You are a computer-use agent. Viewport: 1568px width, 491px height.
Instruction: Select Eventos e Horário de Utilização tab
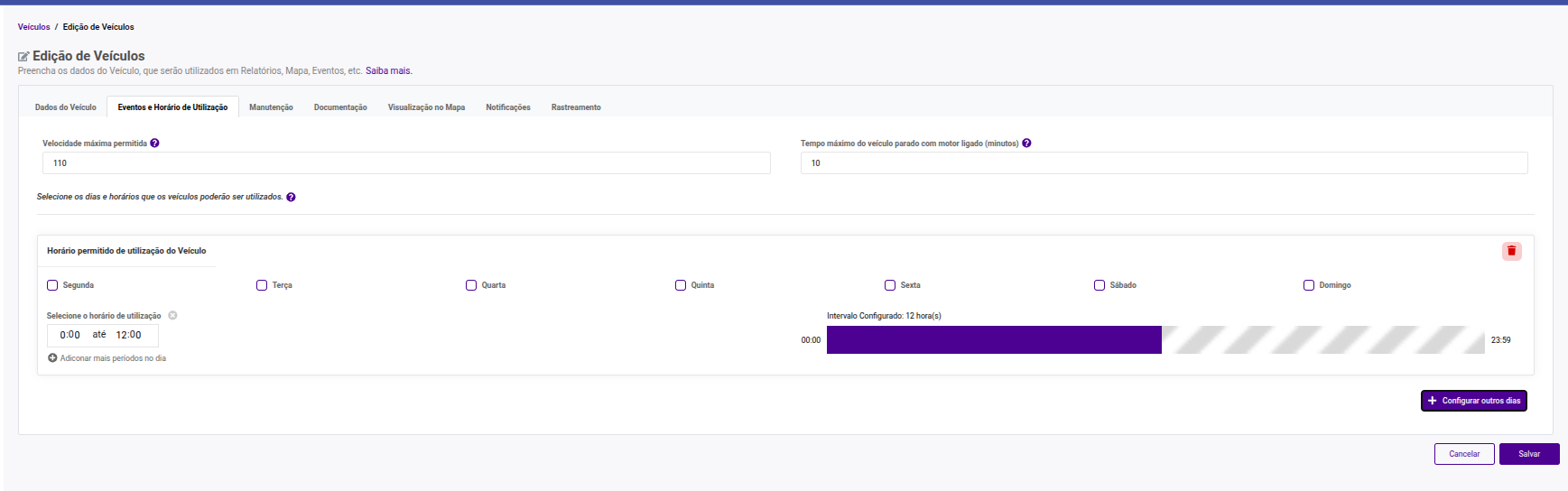click(x=172, y=107)
